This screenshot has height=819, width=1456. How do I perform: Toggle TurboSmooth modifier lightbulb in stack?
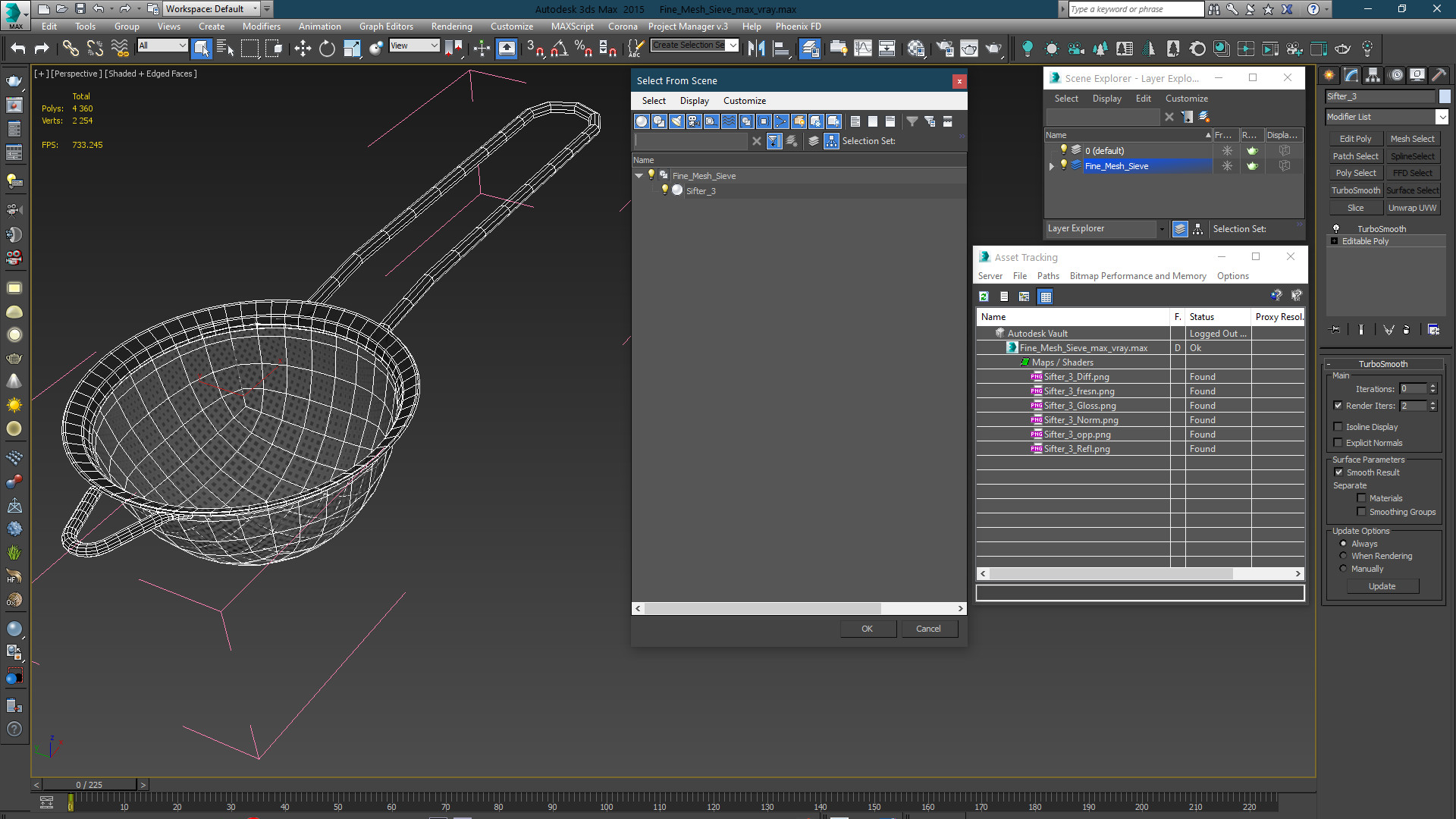(1336, 228)
